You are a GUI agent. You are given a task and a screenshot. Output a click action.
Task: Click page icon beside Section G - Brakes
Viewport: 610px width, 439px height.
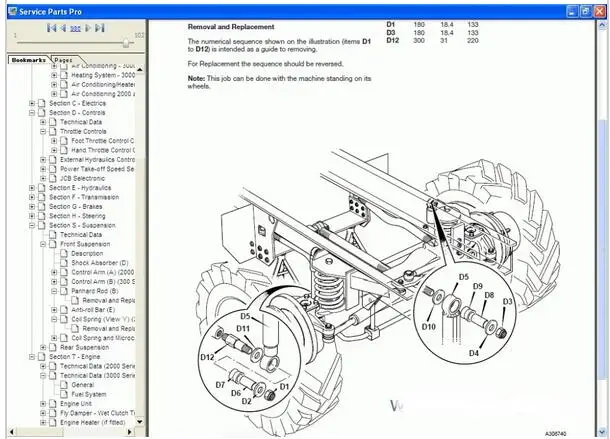pos(42,207)
